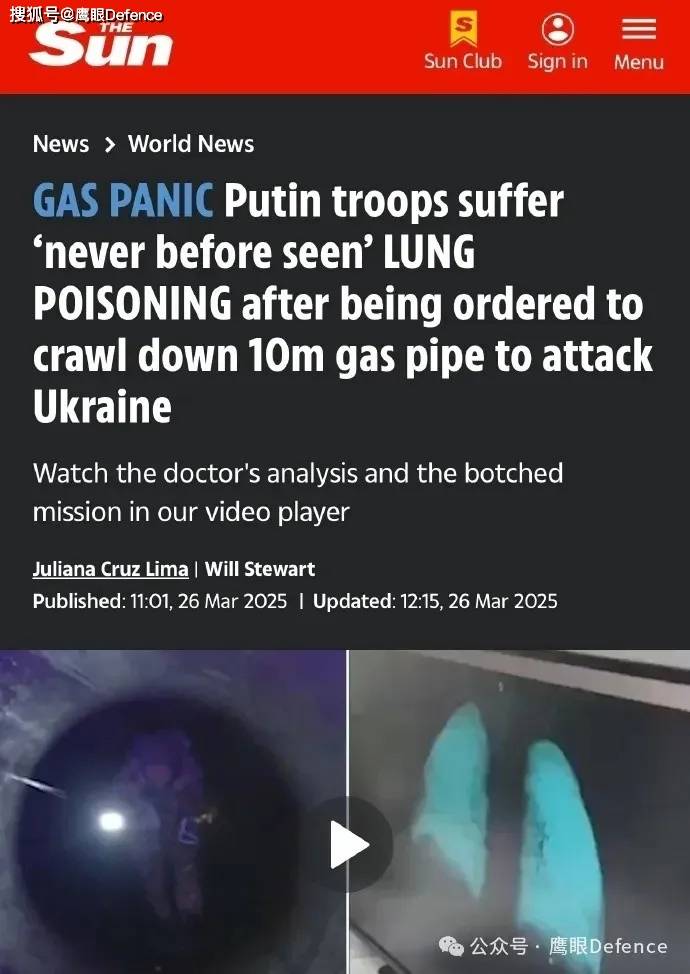Click the Updated timestamp text
Screen dimensions: 690x974
pyautogui.click(x=435, y=601)
